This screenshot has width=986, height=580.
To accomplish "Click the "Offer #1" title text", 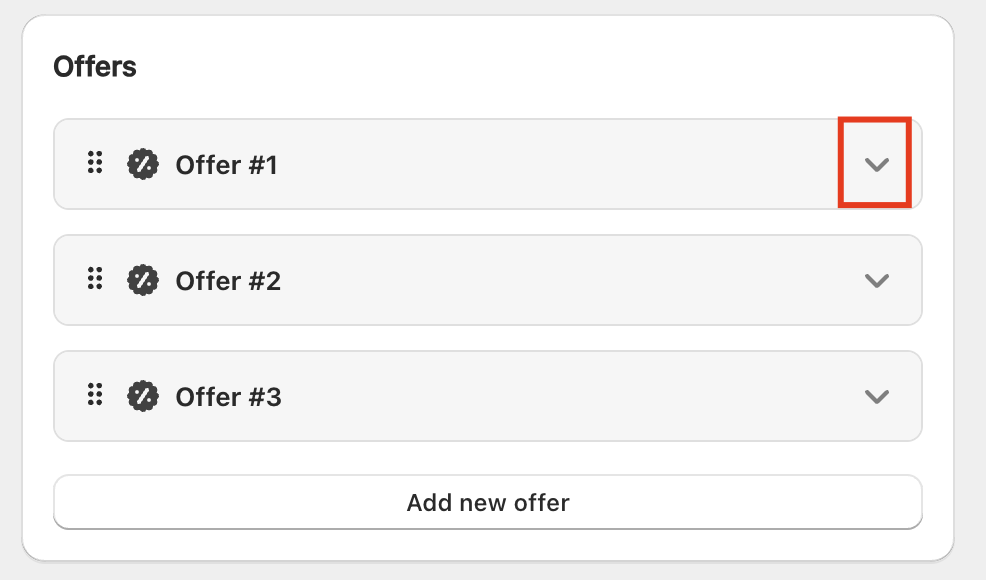I will [x=226, y=165].
